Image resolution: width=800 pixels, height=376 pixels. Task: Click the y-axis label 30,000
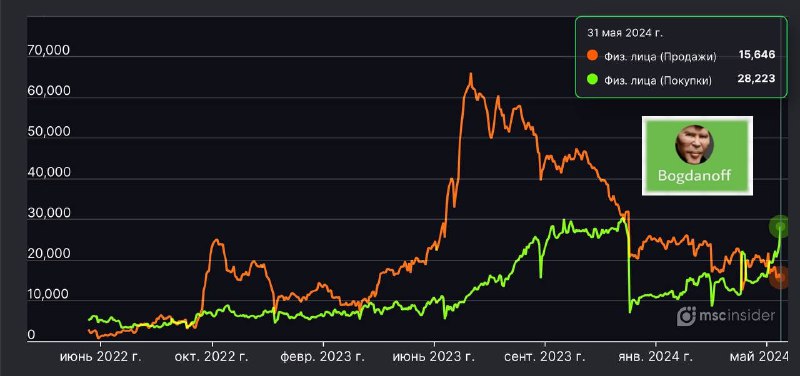tap(48, 214)
